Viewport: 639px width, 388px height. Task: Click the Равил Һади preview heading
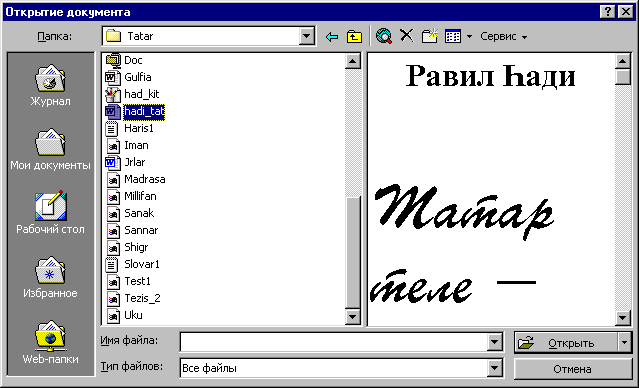[490, 76]
